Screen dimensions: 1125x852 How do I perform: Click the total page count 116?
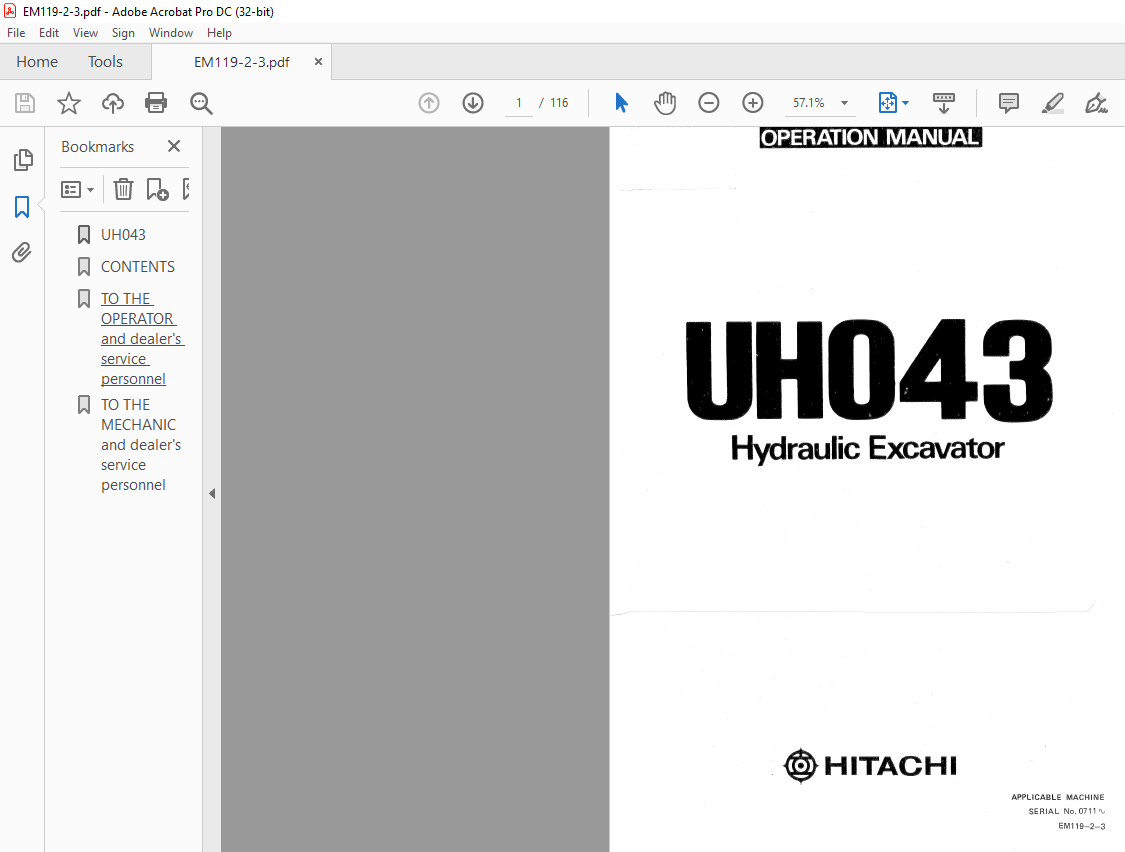(560, 103)
